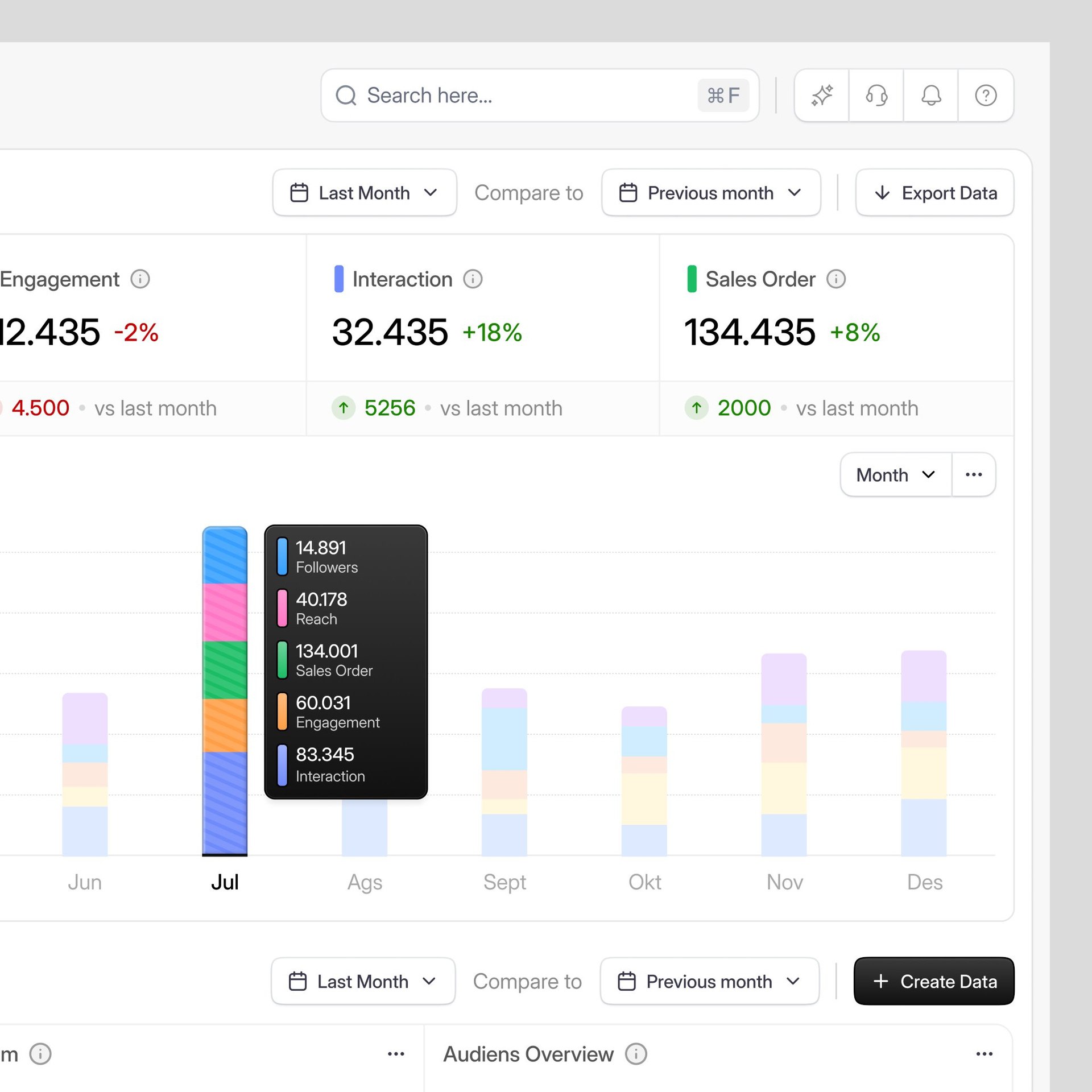
Task: Expand bottom Last Month dropdown
Action: pos(363,981)
